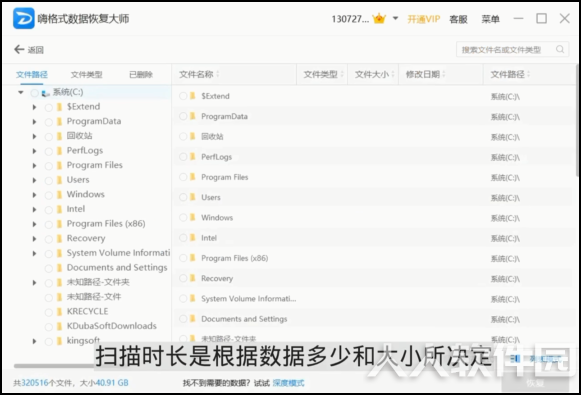Click System Volume Information folder icon in tree
This screenshot has width=581, height=395.
(59, 253)
